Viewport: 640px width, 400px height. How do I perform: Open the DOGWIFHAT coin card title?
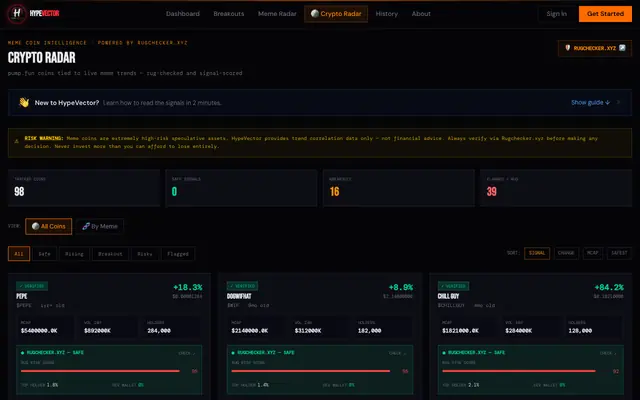(239, 296)
